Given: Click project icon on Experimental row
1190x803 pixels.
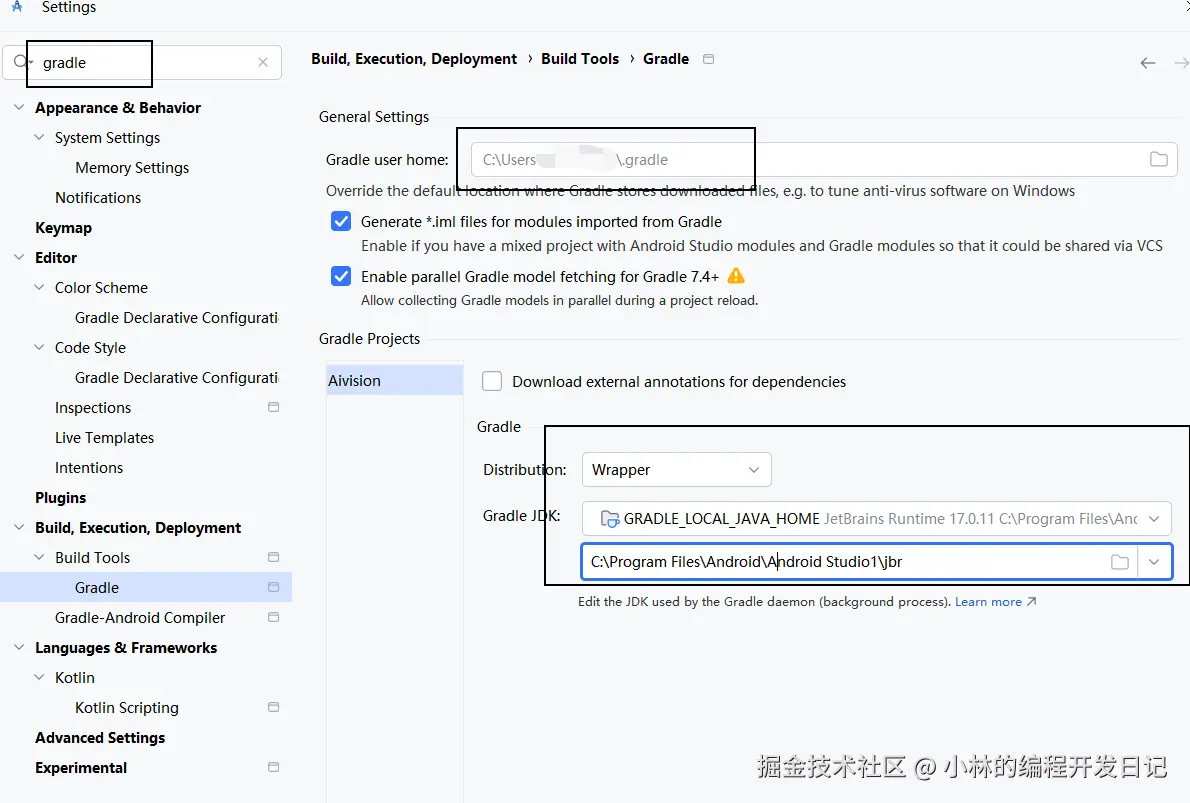Looking at the screenshot, I should (x=273, y=767).
